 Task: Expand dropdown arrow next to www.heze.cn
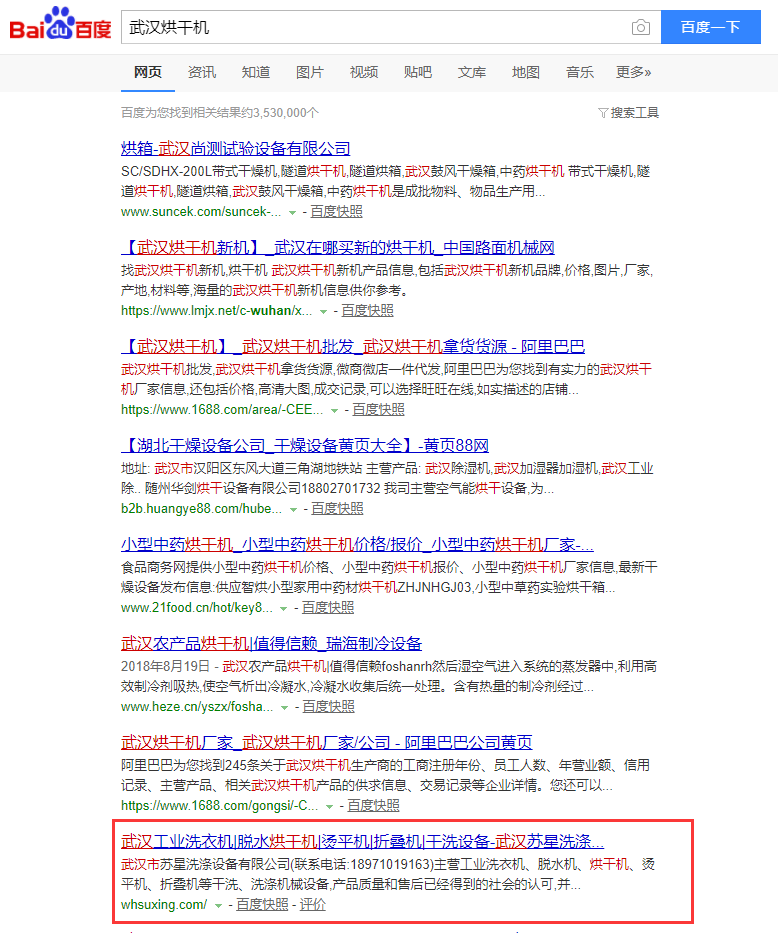pyautogui.click(x=284, y=707)
